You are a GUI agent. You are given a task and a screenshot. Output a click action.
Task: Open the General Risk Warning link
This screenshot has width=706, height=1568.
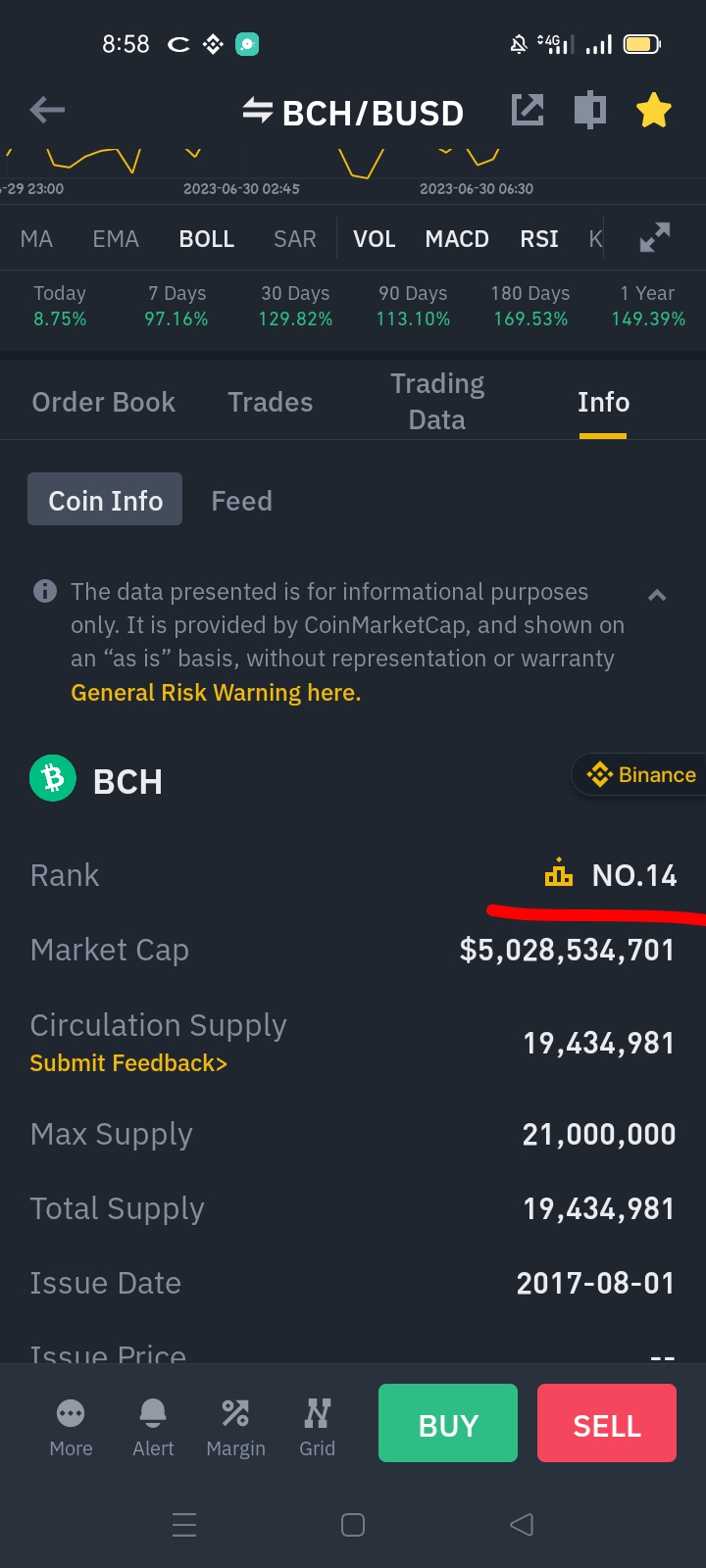click(216, 693)
